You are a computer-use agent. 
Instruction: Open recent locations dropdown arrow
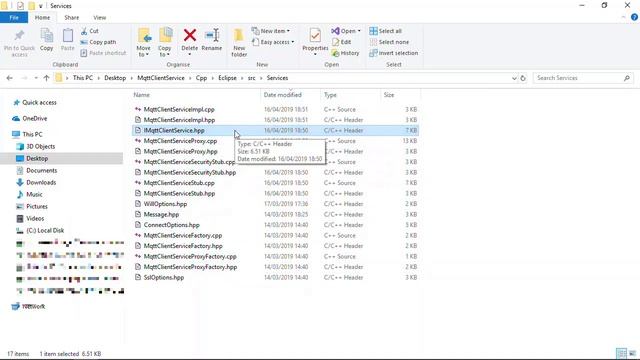(36, 78)
